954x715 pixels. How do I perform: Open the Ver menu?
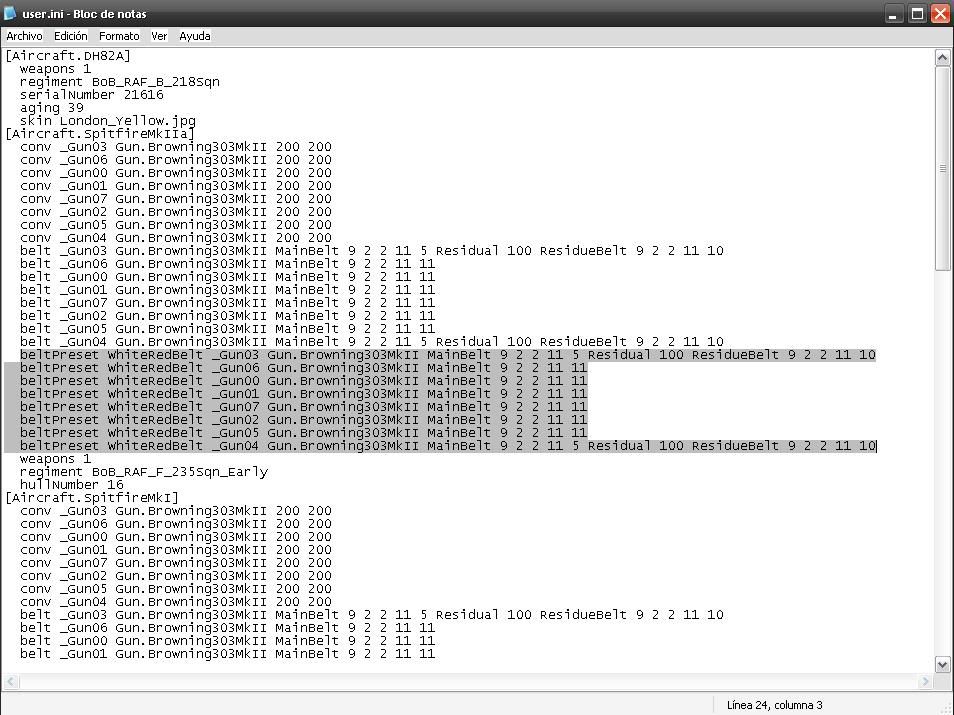coord(159,37)
